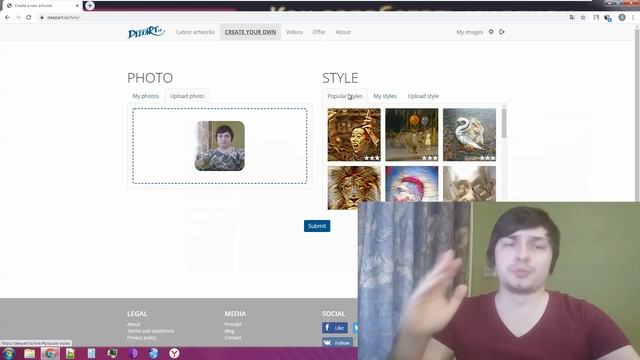Open the footer About link under LEGAL
The width and height of the screenshot is (640, 360).
[x=133, y=324]
